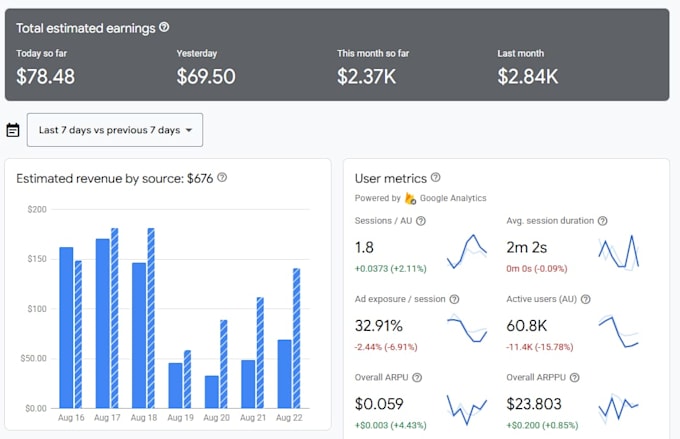The image size is (680, 439).
Task: Open help icon for Sessions / AU
Action: [x=421, y=221]
